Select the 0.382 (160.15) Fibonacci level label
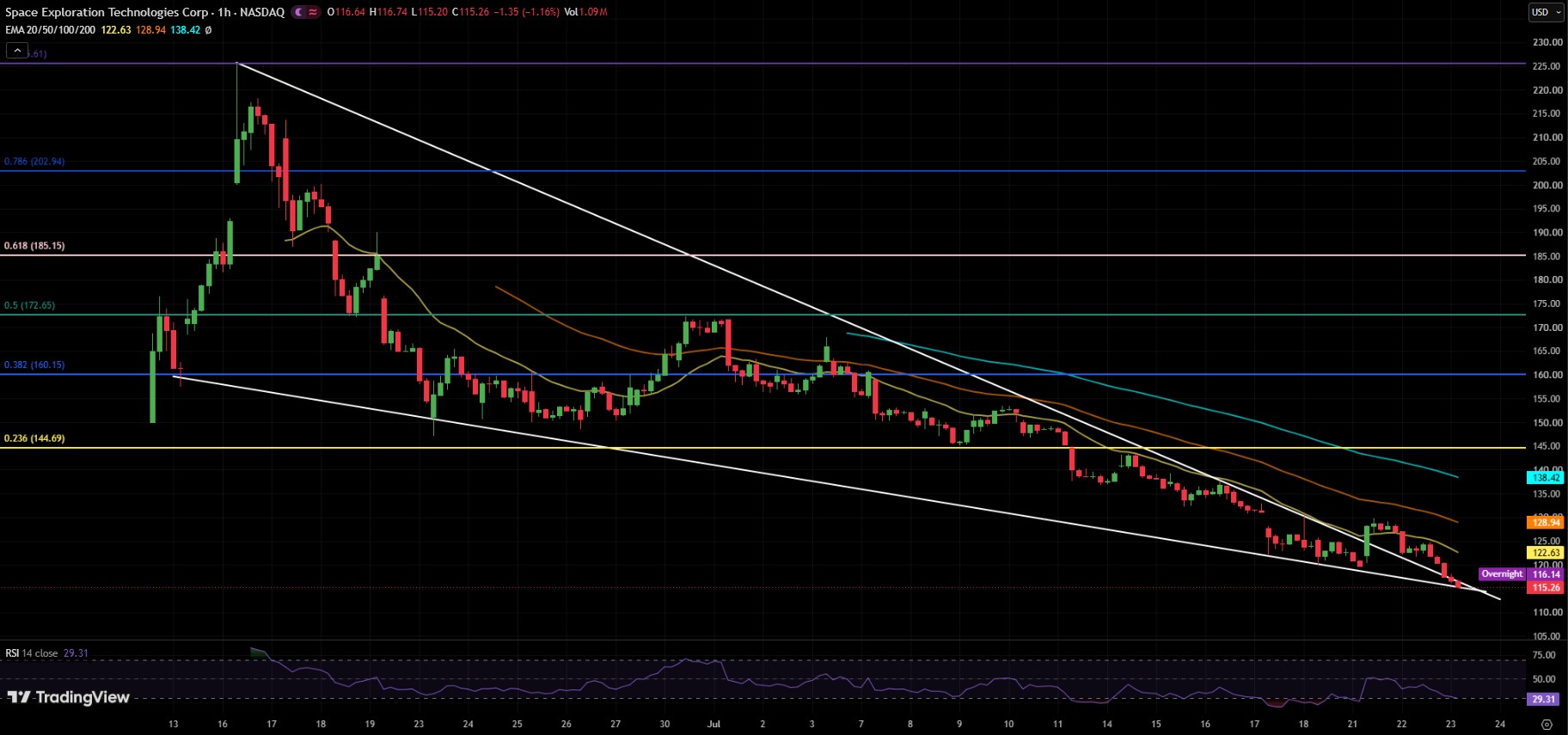The width and height of the screenshot is (1568, 735). (34, 364)
